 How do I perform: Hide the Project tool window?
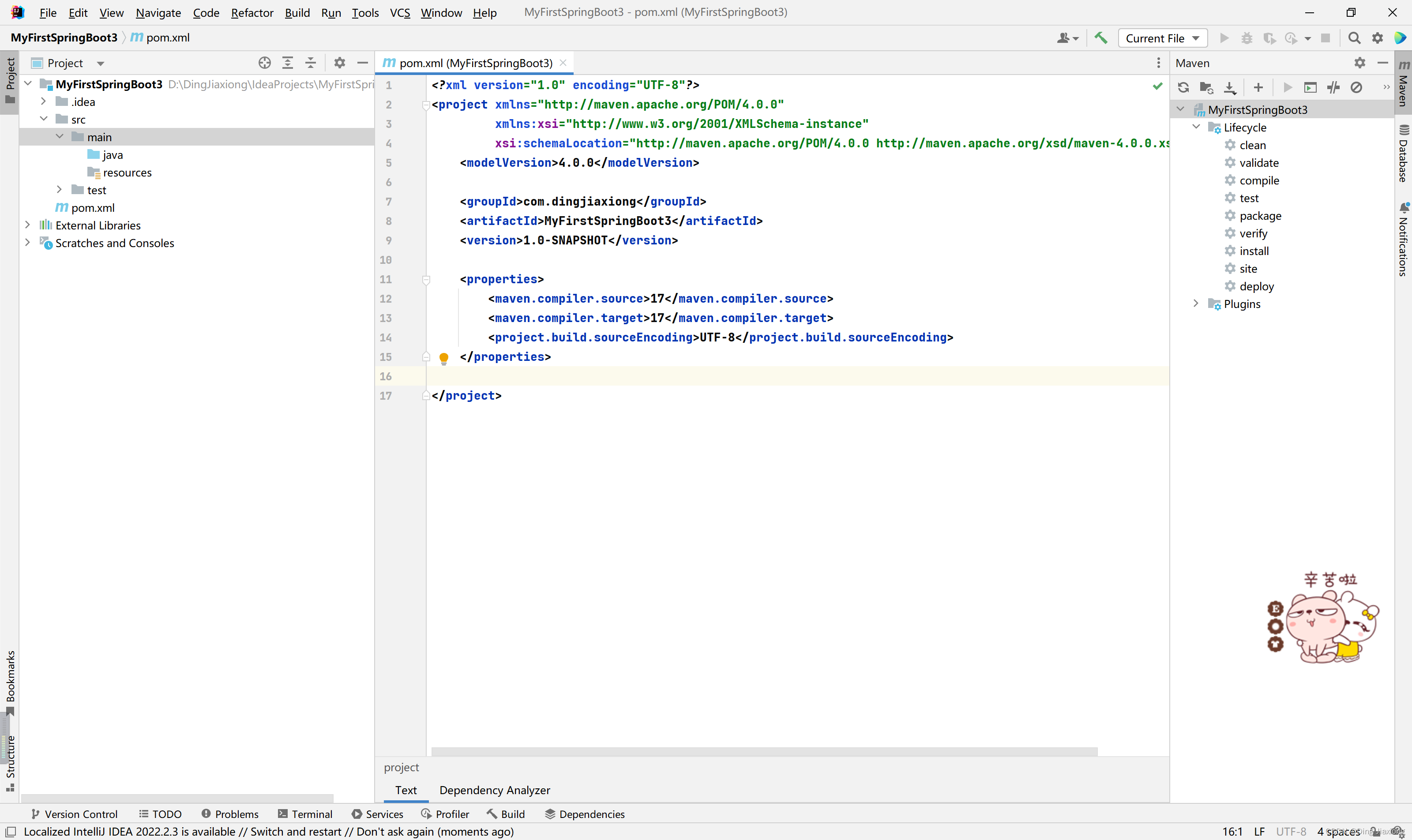click(362, 63)
